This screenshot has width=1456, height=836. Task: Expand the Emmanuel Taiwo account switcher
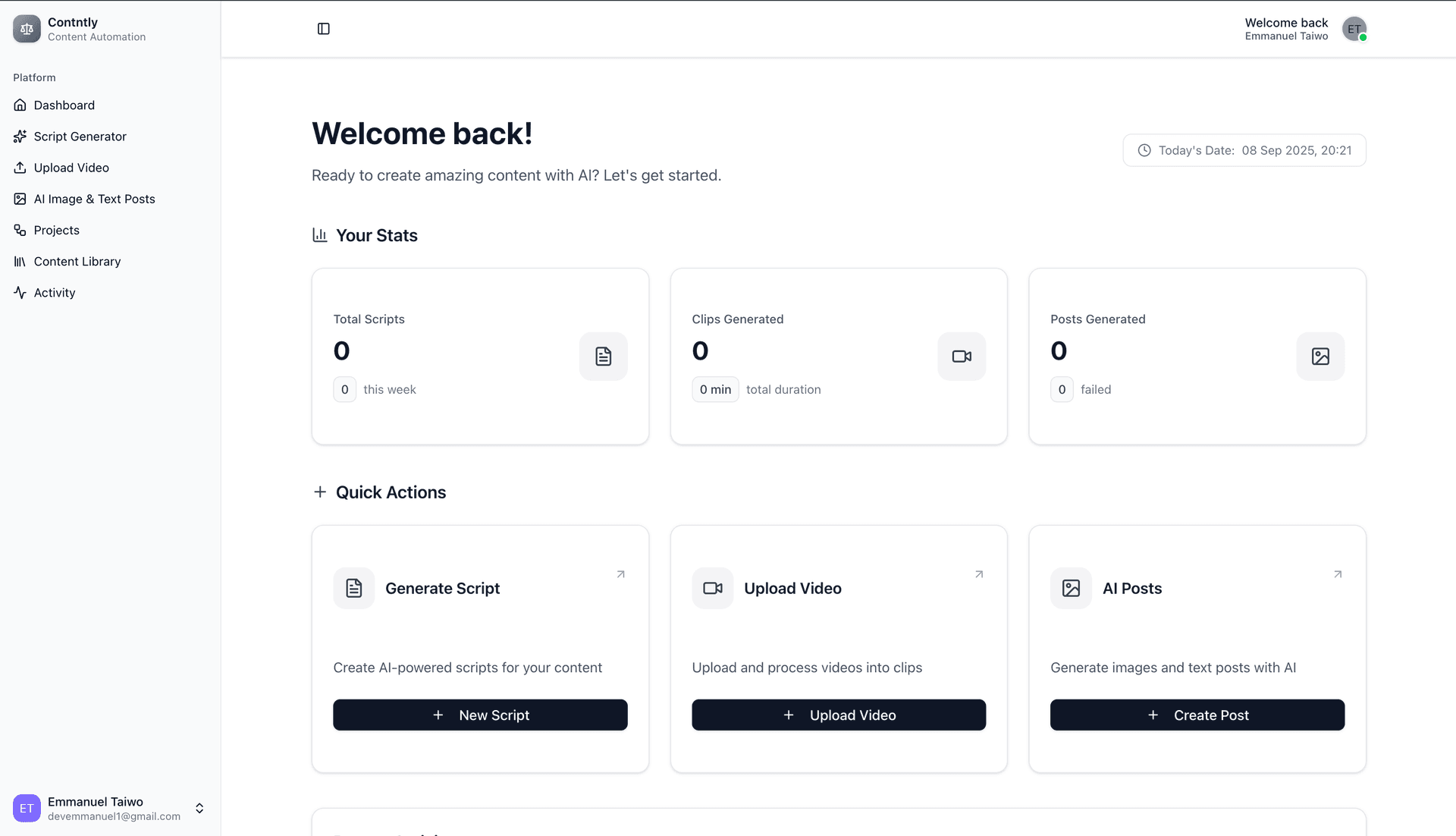point(199,808)
